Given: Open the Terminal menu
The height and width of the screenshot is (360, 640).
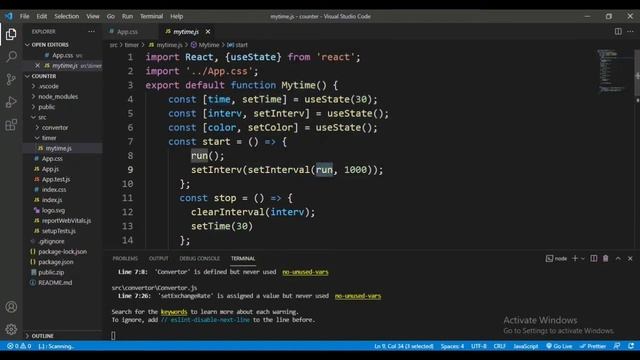Looking at the screenshot, I should [x=151, y=16].
